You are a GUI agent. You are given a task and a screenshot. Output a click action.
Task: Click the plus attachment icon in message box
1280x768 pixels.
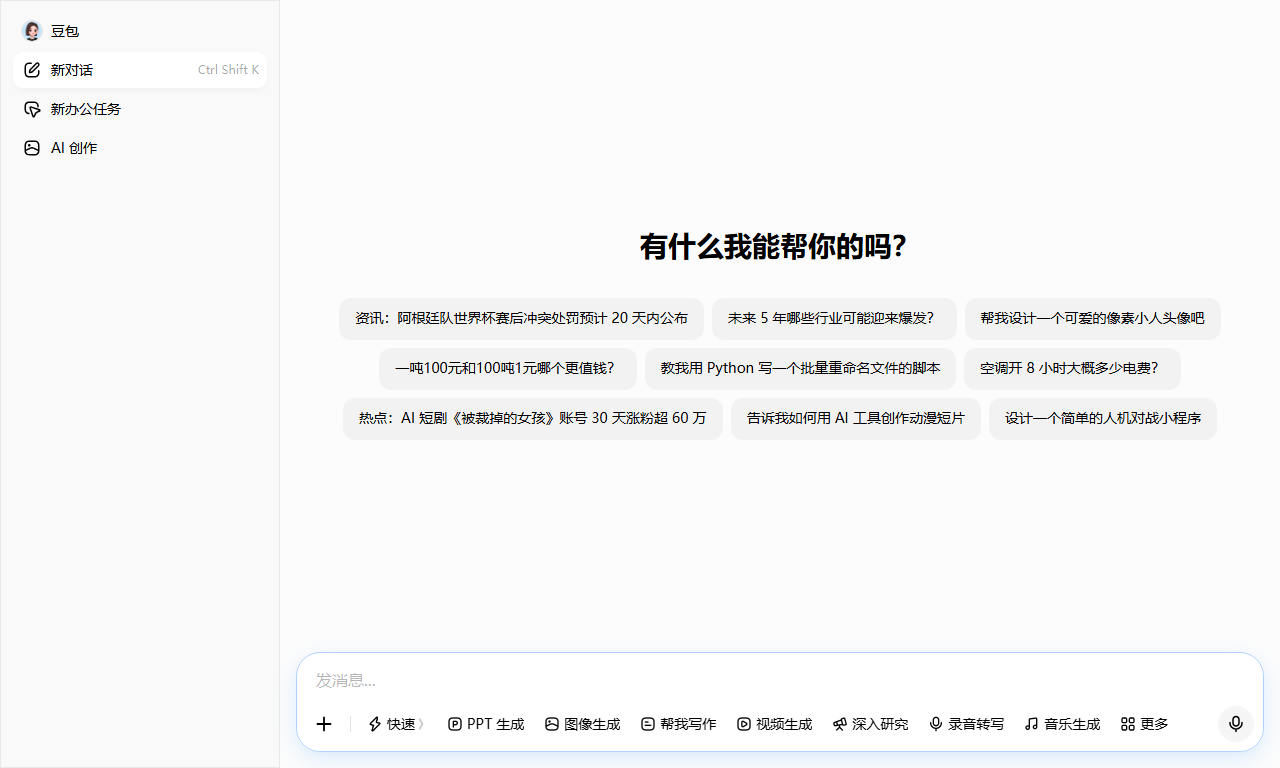tap(324, 724)
